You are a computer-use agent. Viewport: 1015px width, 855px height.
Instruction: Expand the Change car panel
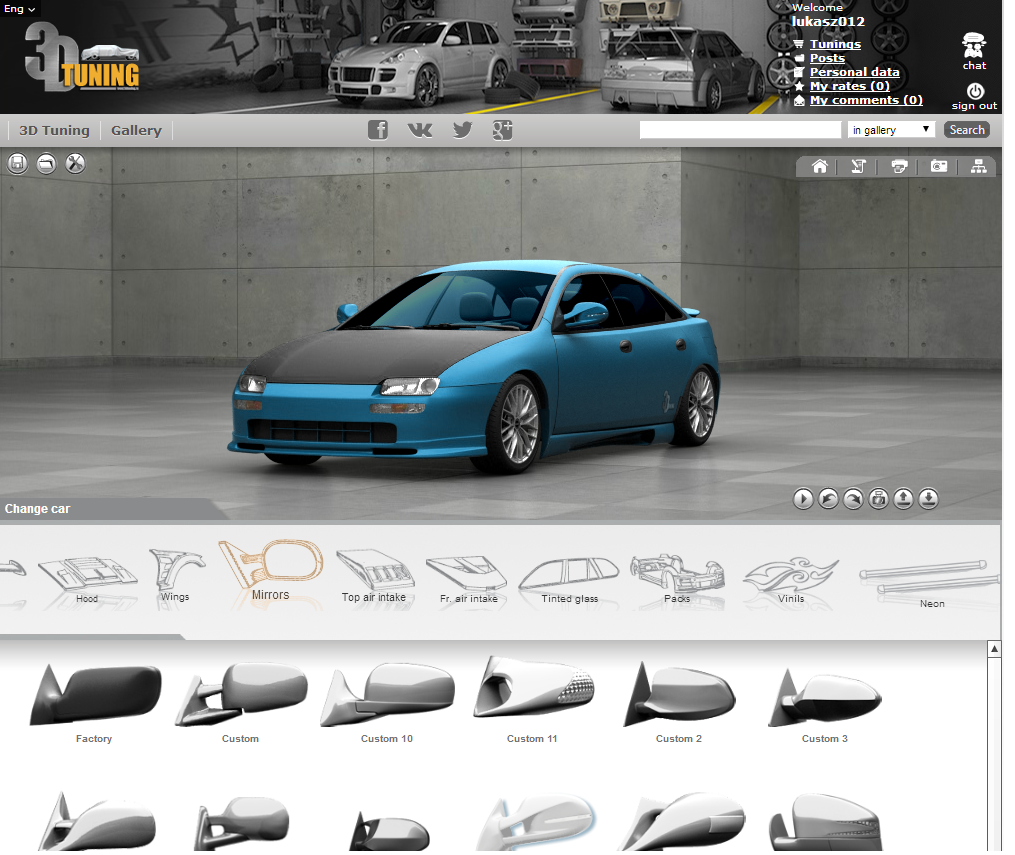point(38,509)
